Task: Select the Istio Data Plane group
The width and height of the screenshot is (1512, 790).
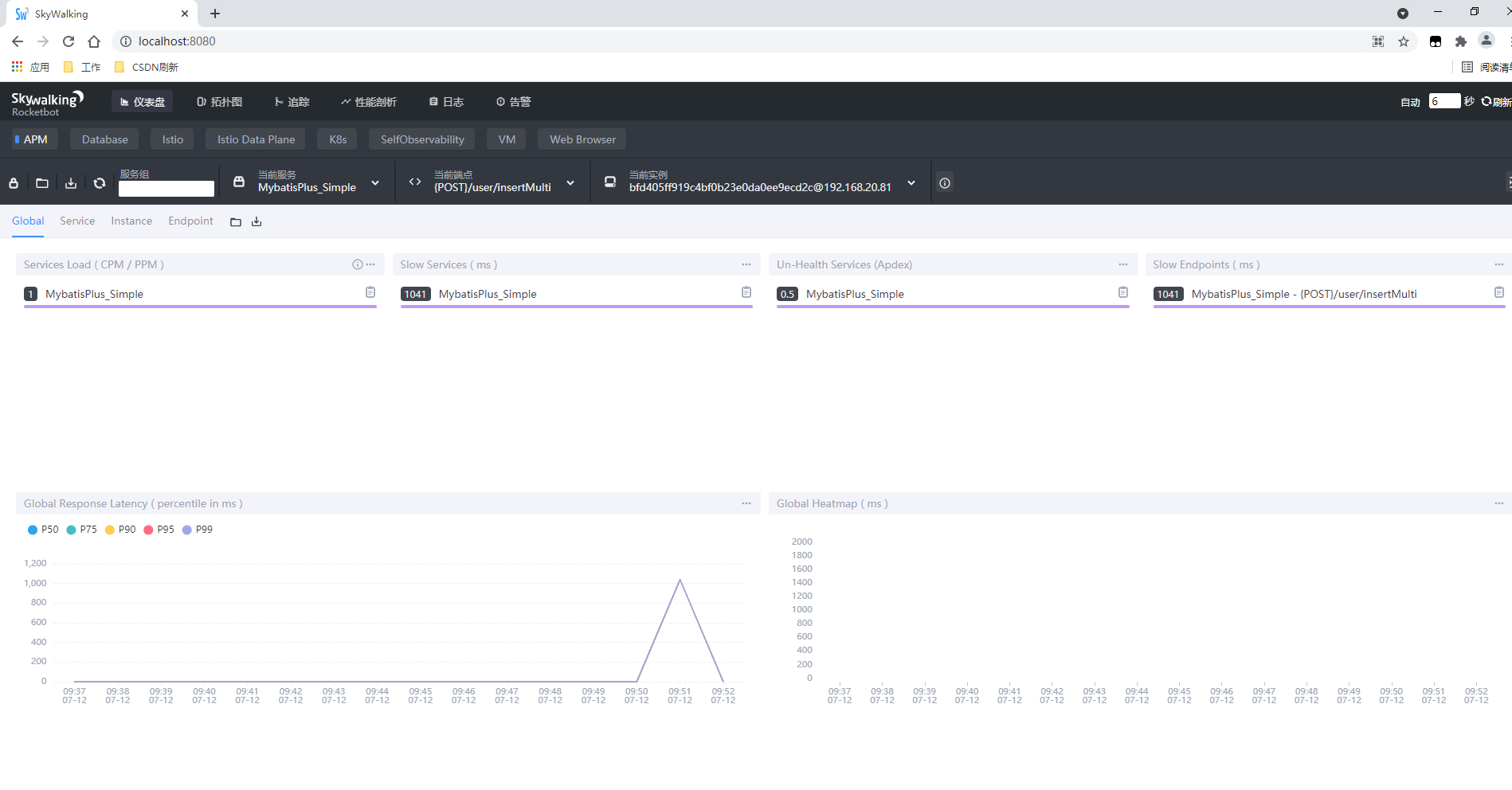Action: point(256,139)
